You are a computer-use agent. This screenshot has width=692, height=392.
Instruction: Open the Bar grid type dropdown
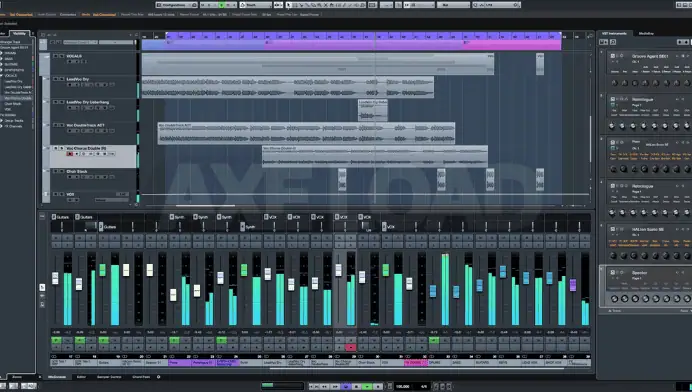click(x=453, y=5)
